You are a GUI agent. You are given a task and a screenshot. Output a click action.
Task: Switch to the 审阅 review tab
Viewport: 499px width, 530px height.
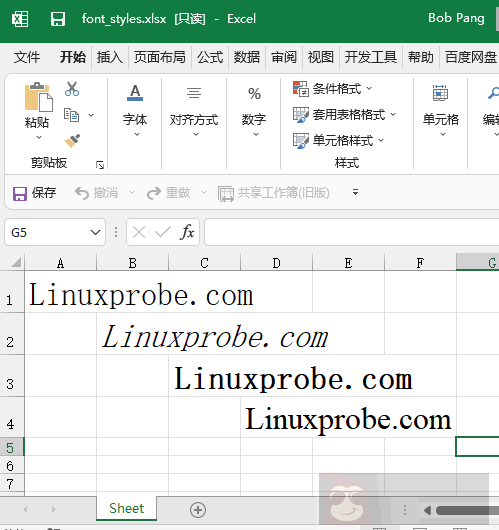[284, 57]
